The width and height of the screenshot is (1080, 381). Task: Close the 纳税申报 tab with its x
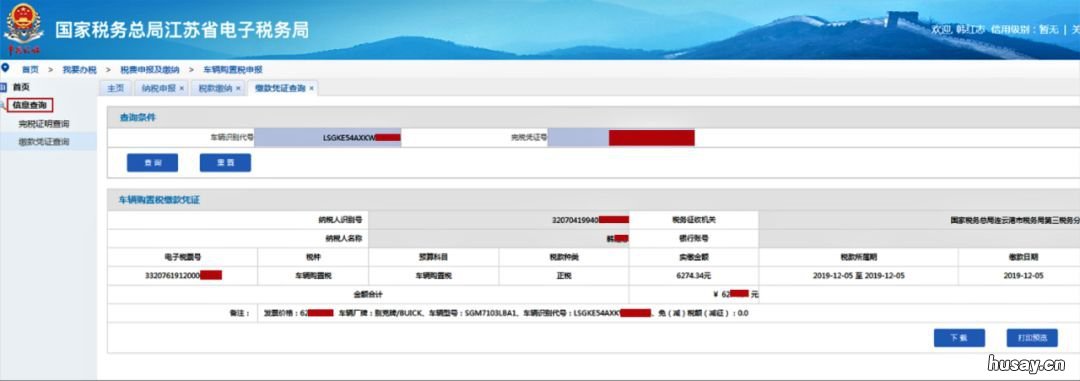point(181,88)
